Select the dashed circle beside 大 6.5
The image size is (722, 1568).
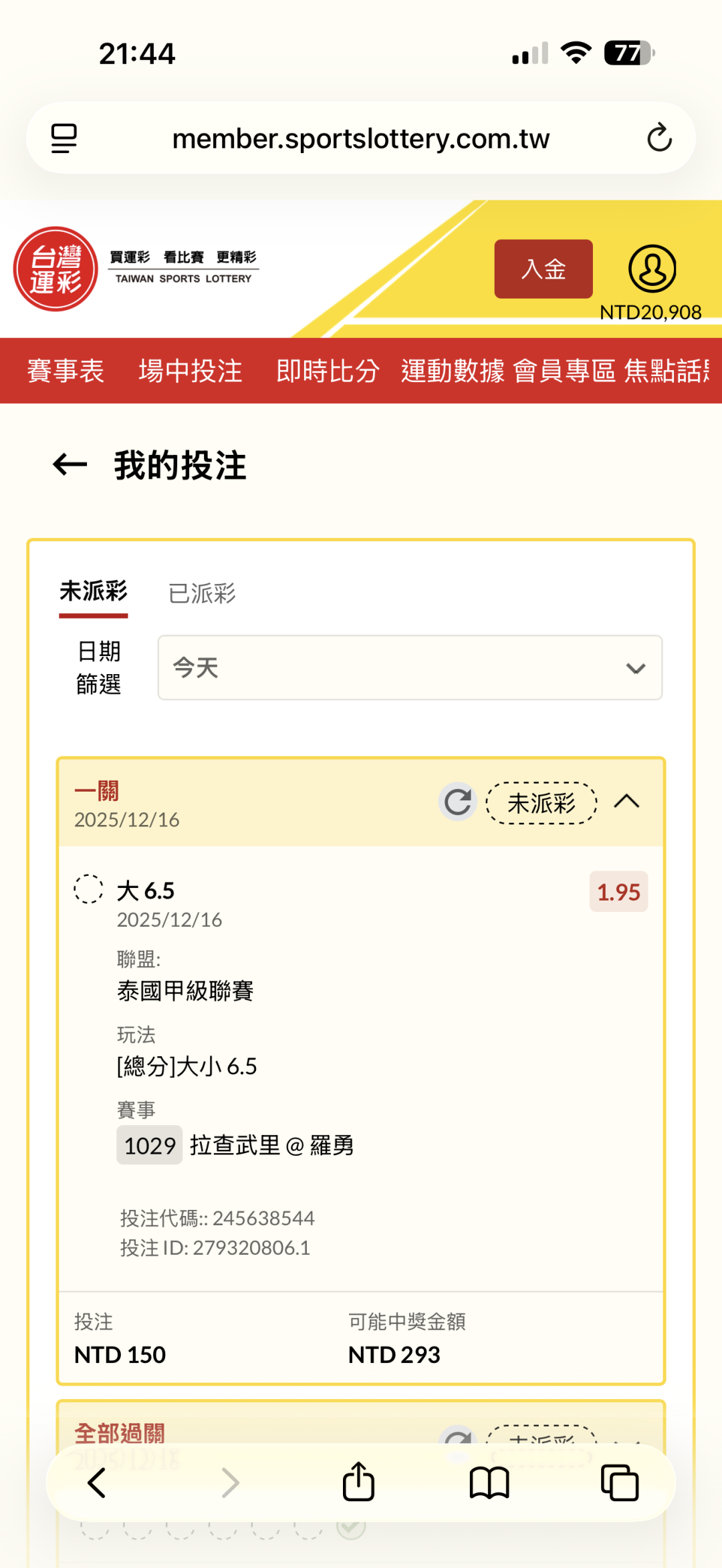point(88,889)
